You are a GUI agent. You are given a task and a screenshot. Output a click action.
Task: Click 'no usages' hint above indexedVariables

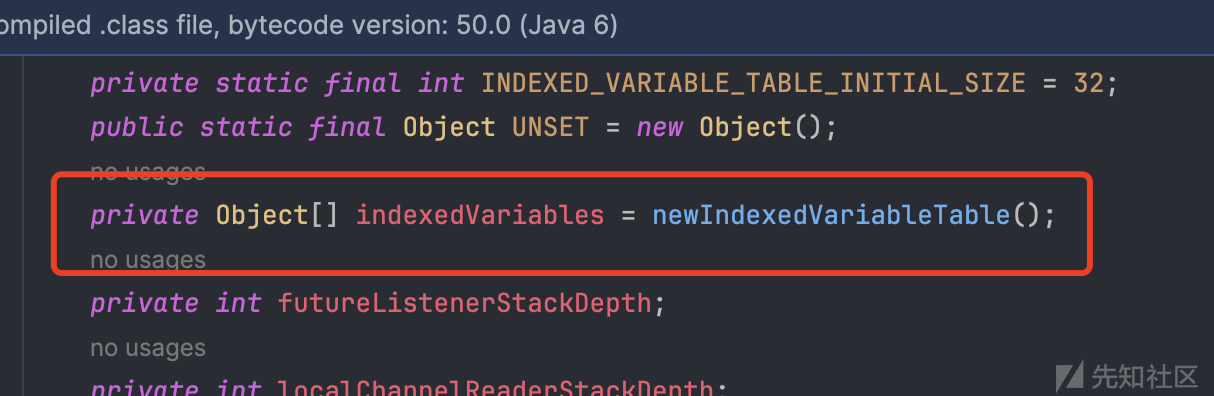148,172
